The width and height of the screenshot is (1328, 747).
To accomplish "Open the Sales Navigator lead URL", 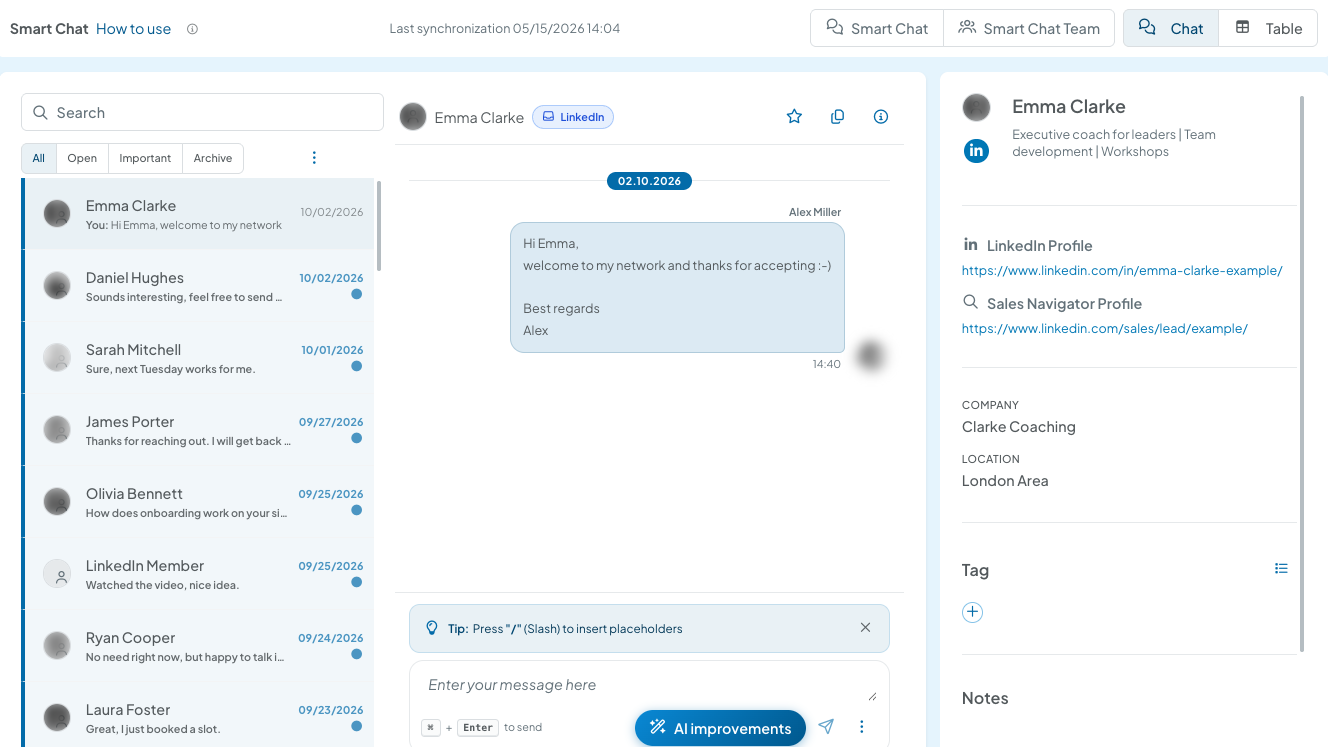I will 1105,329.
